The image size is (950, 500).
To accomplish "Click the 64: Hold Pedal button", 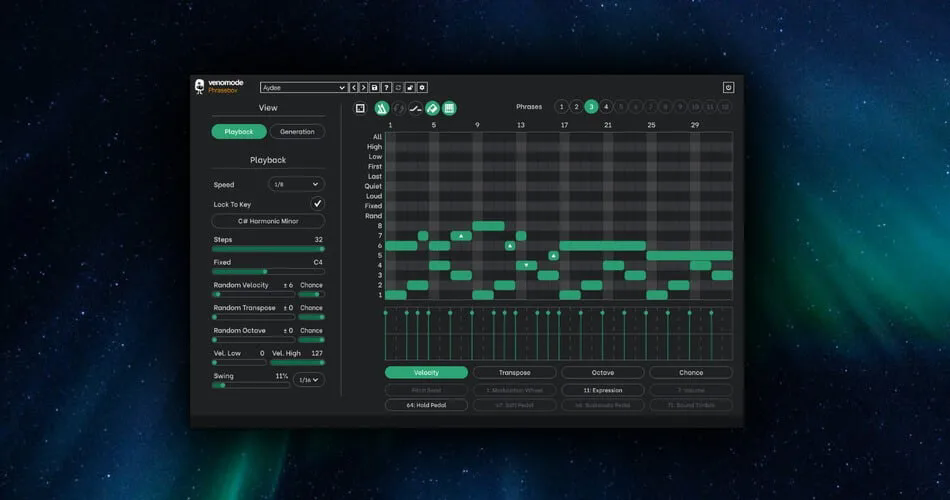I will [426, 405].
